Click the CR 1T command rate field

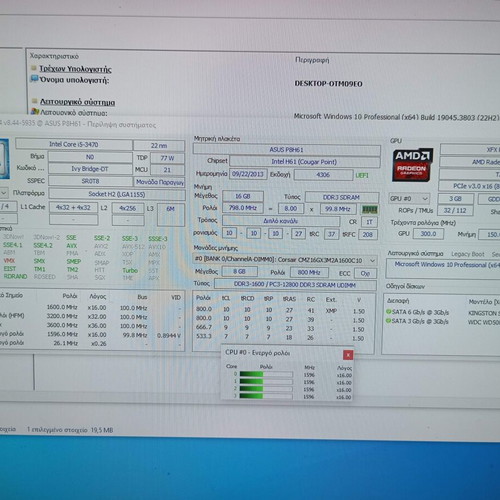[x=369, y=222]
